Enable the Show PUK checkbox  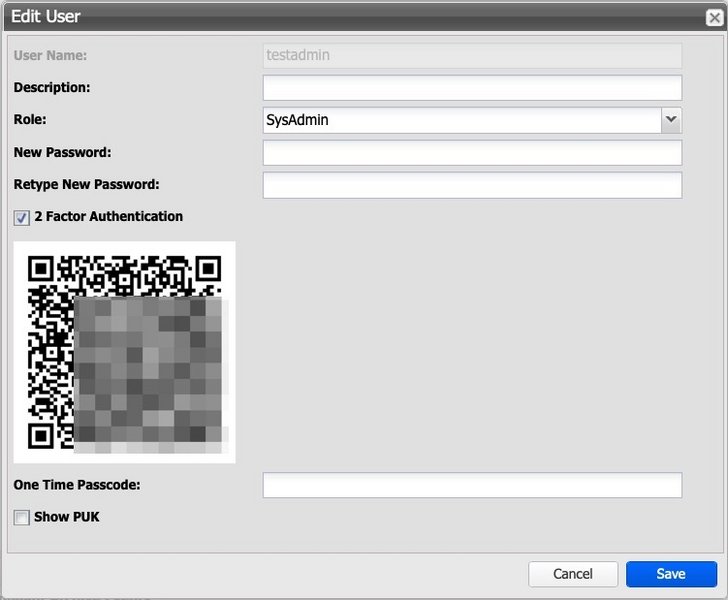[21, 517]
